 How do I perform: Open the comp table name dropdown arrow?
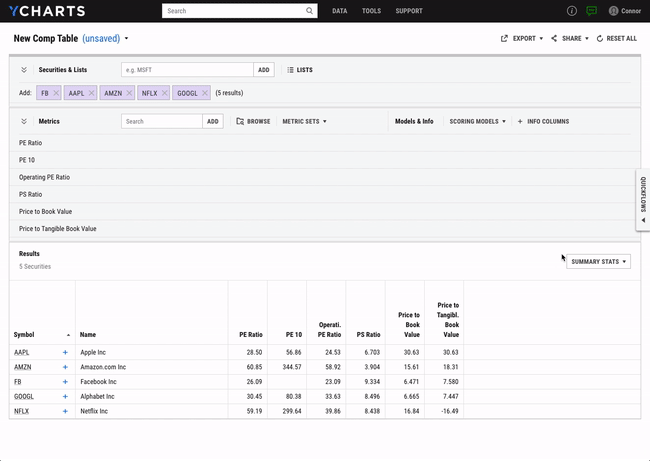(126, 39)
